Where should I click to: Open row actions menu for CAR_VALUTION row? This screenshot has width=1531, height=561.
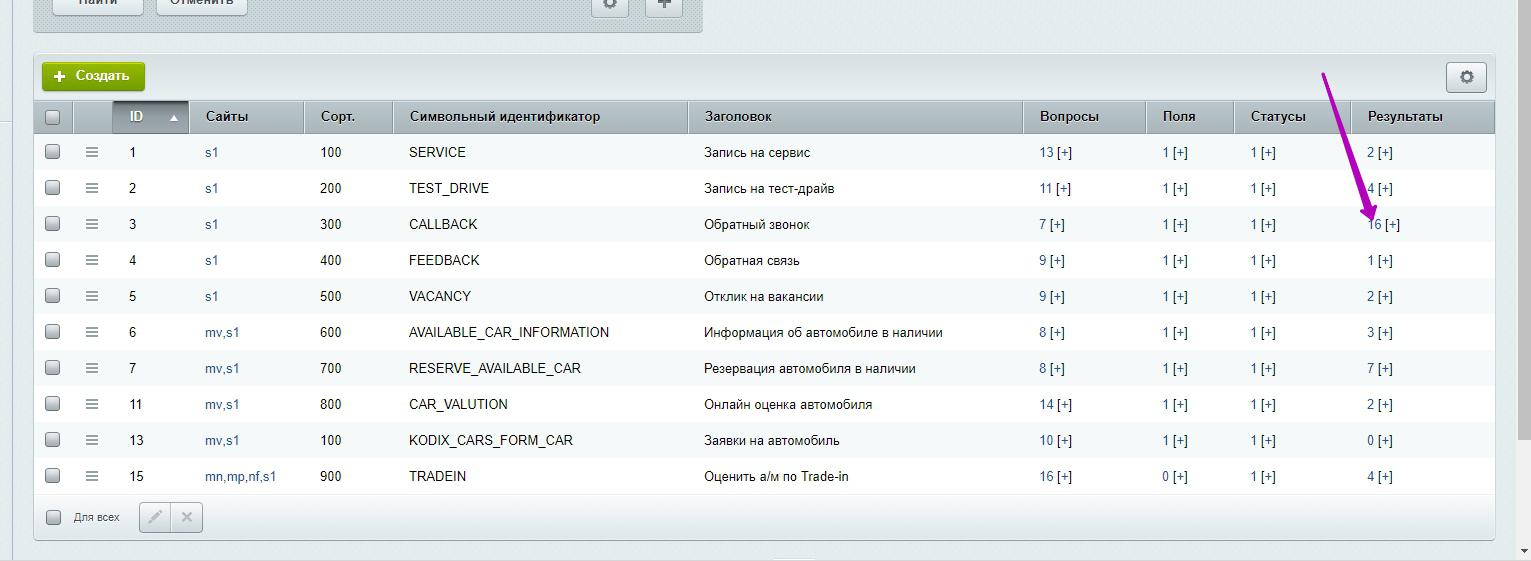[x=92, y=404]
